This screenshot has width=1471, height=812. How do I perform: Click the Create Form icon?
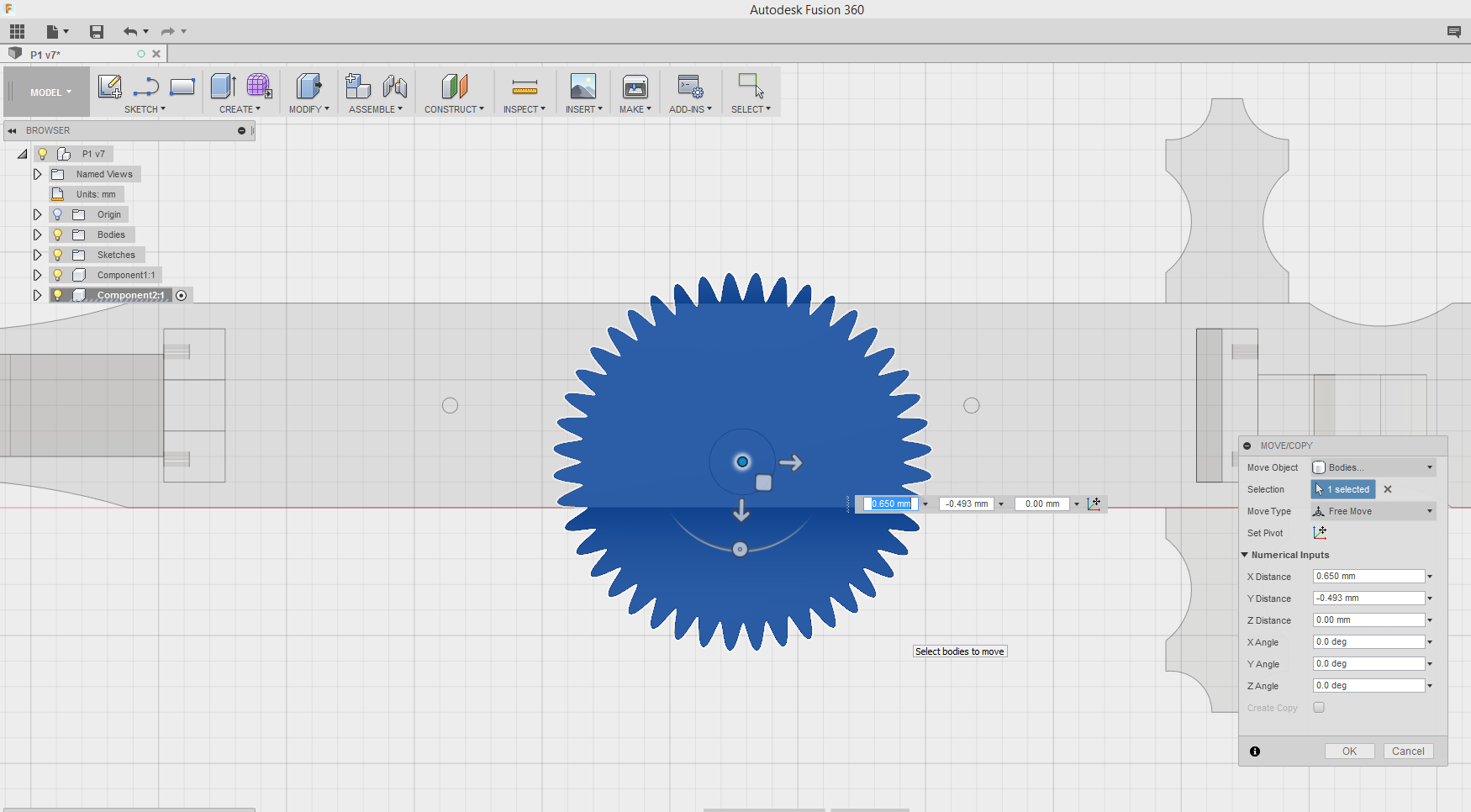tap(259, 86)
